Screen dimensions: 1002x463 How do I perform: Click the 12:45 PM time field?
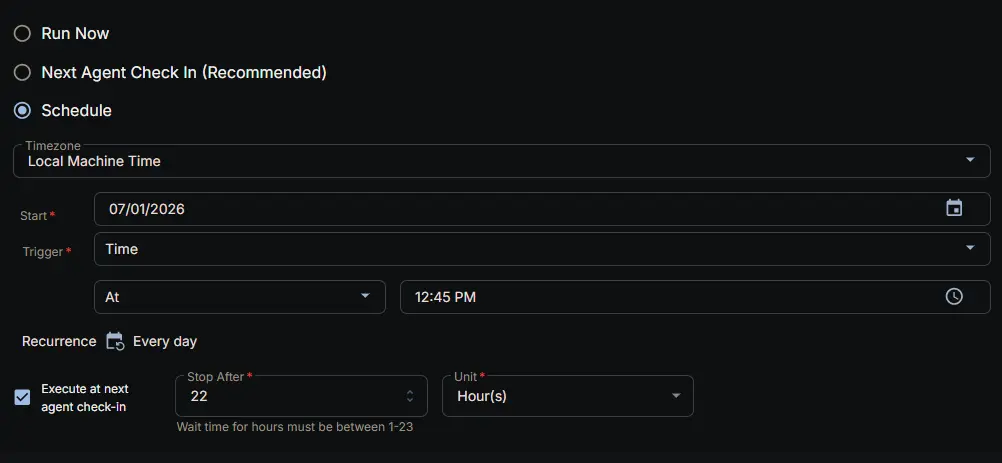[695, 297]
